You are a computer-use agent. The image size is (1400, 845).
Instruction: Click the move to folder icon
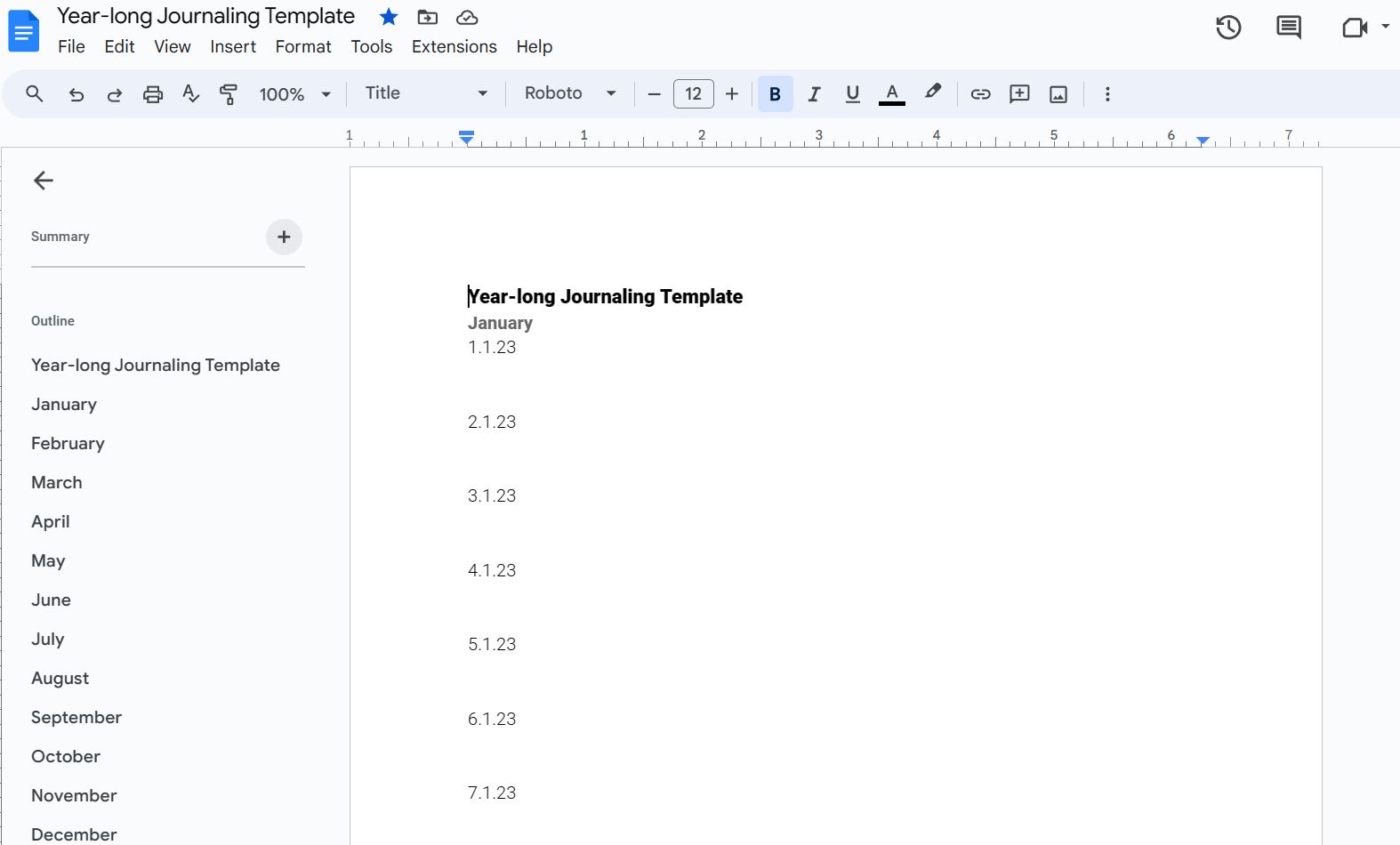pyautogui.click(x=428, y=17)
